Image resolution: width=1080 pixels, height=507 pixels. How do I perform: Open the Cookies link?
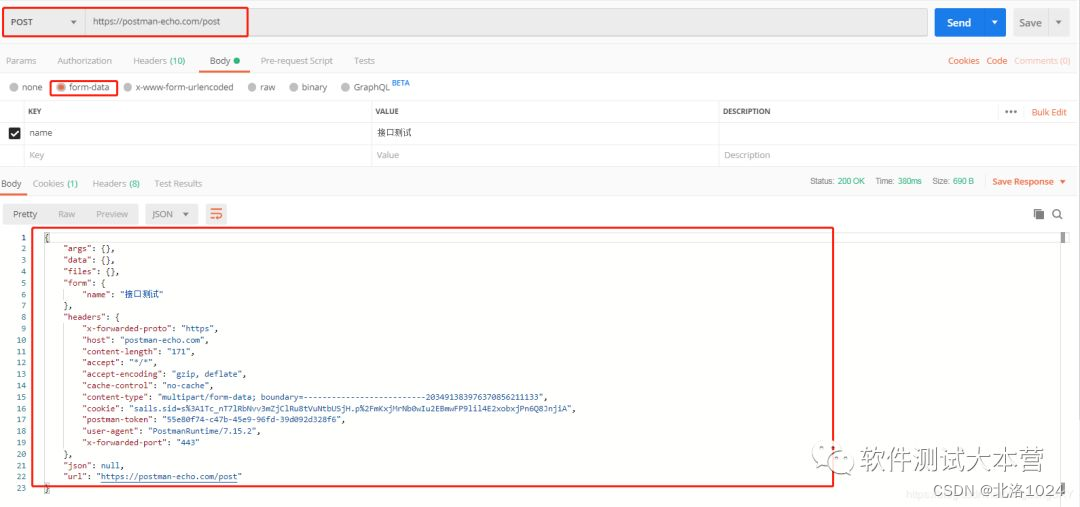click(x=964, y=61)
